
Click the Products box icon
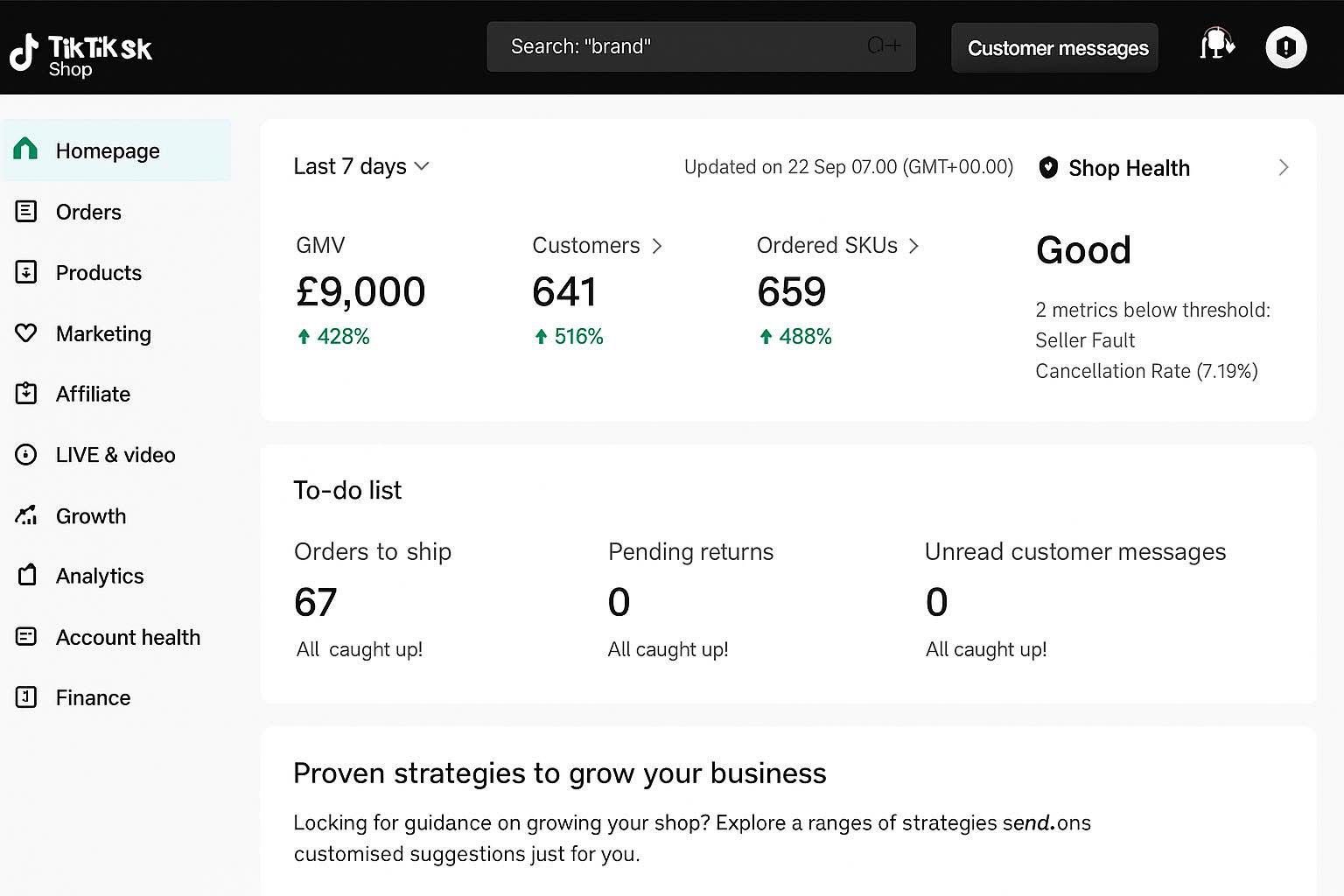click(x=26, y=272)
